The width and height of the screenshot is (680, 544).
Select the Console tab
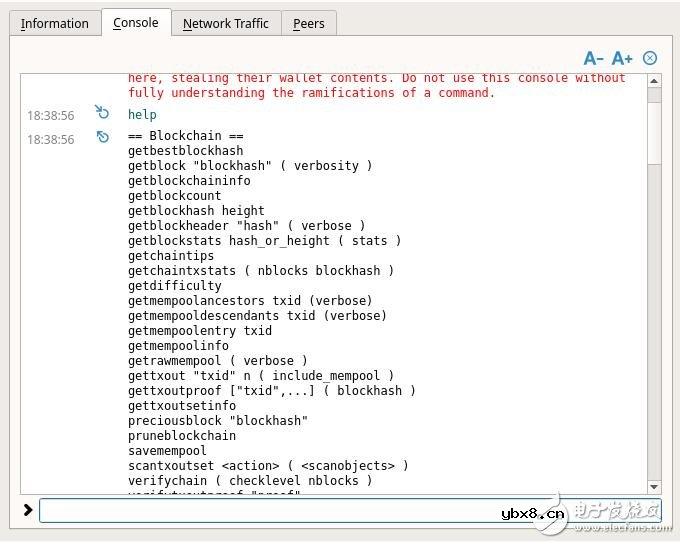[135, 23]
